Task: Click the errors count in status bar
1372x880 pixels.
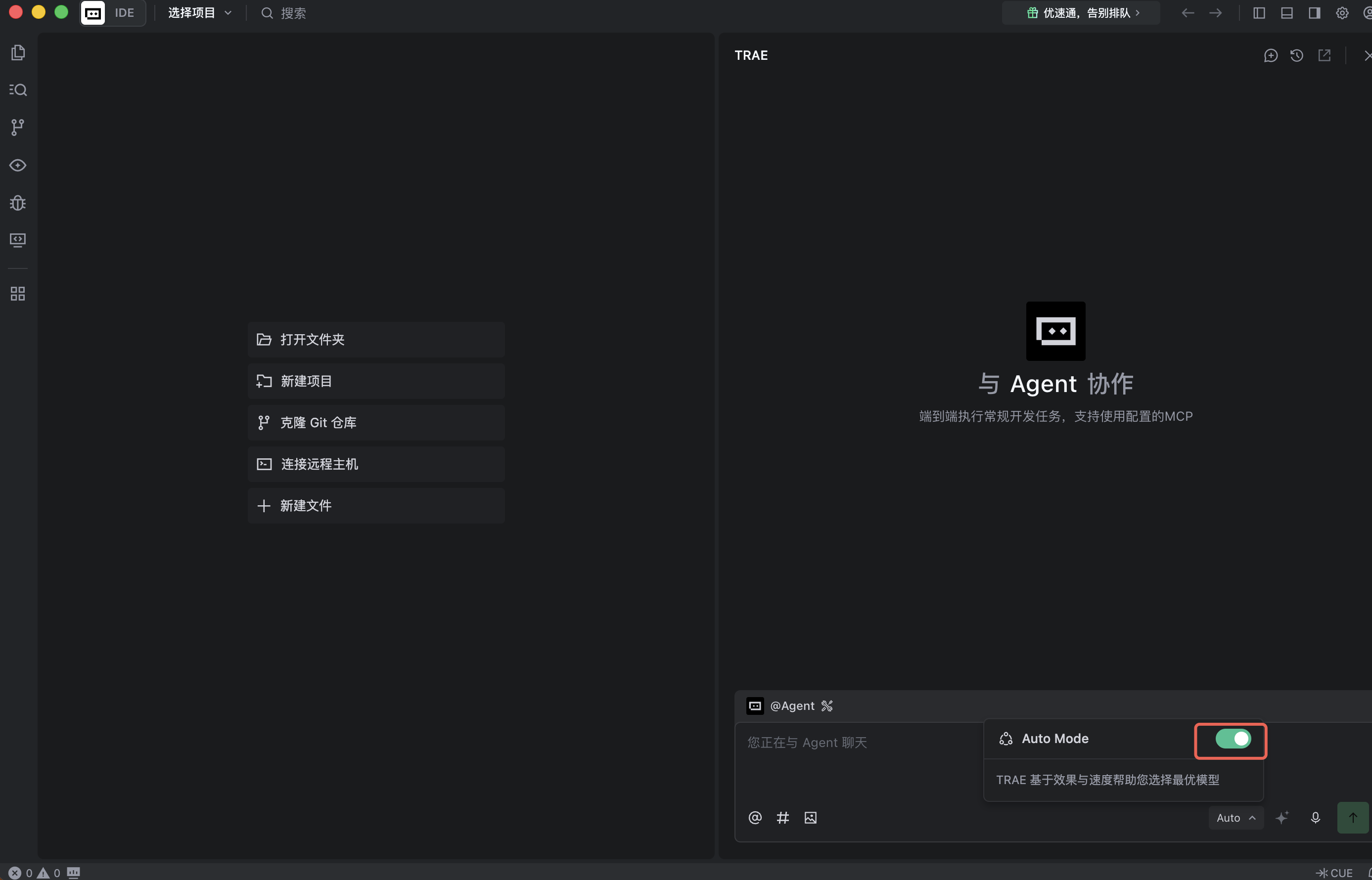Action: 21,873
